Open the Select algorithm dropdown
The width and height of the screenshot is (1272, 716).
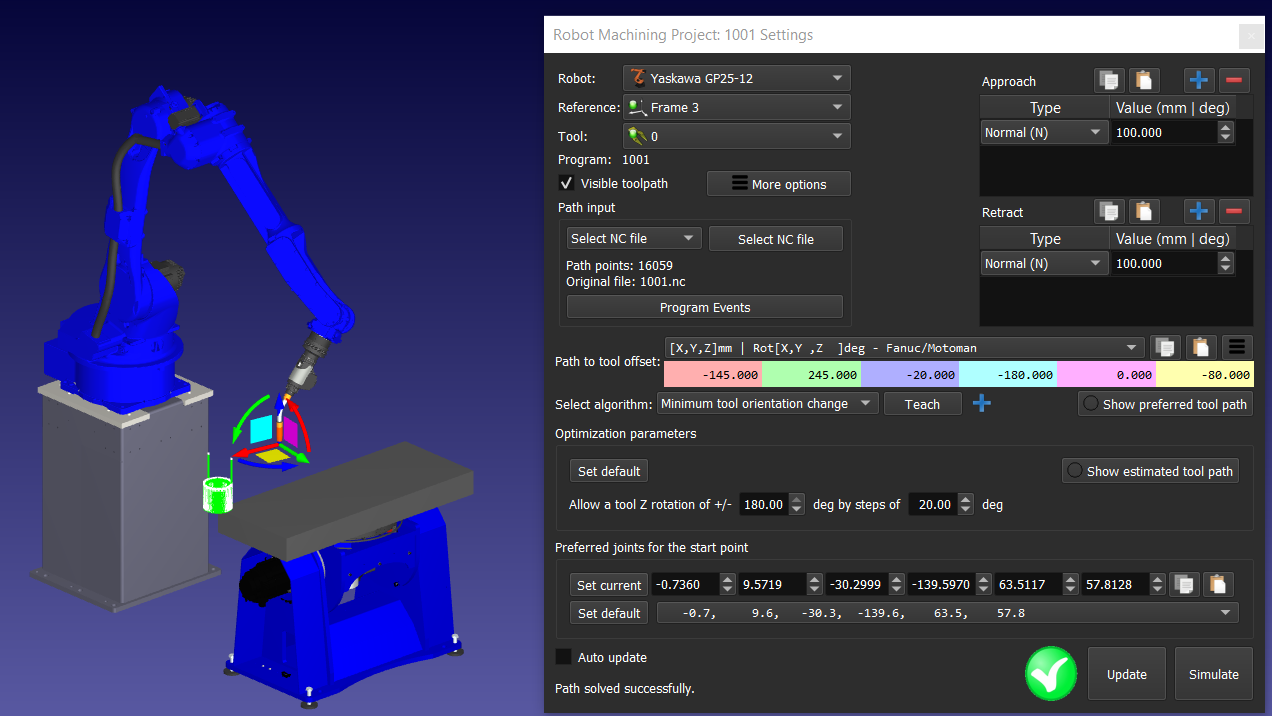pos(767,404)
